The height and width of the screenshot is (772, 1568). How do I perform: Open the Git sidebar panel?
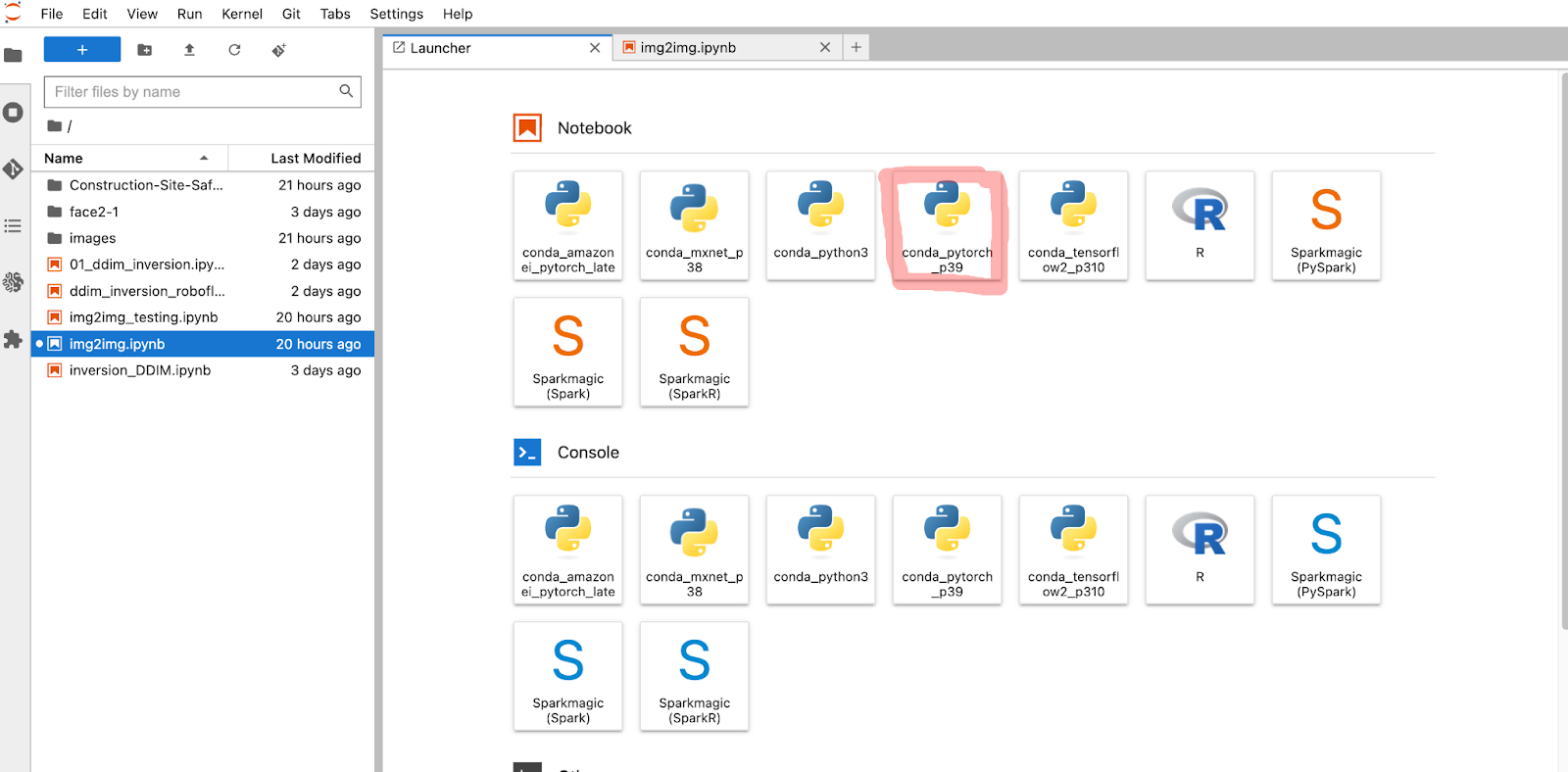pos(13,169)
